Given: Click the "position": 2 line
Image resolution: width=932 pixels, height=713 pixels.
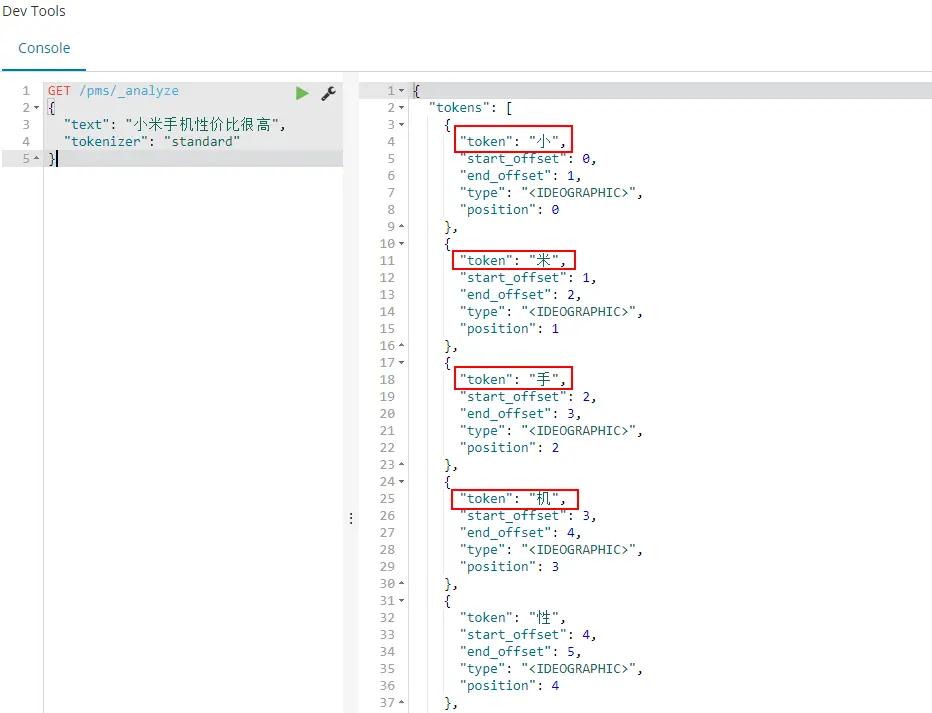Looking at the screenshot, I should click(x=509, y=447).
